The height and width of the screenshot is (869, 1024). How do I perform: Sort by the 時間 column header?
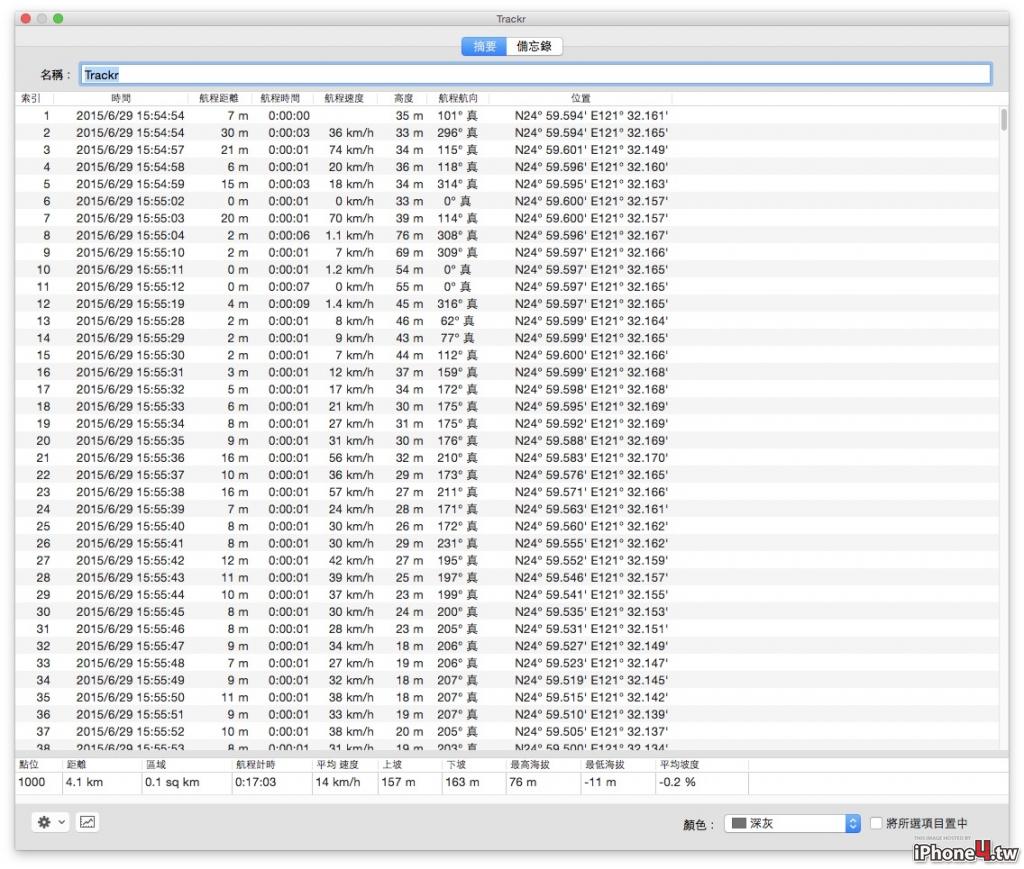click(121, 98)
